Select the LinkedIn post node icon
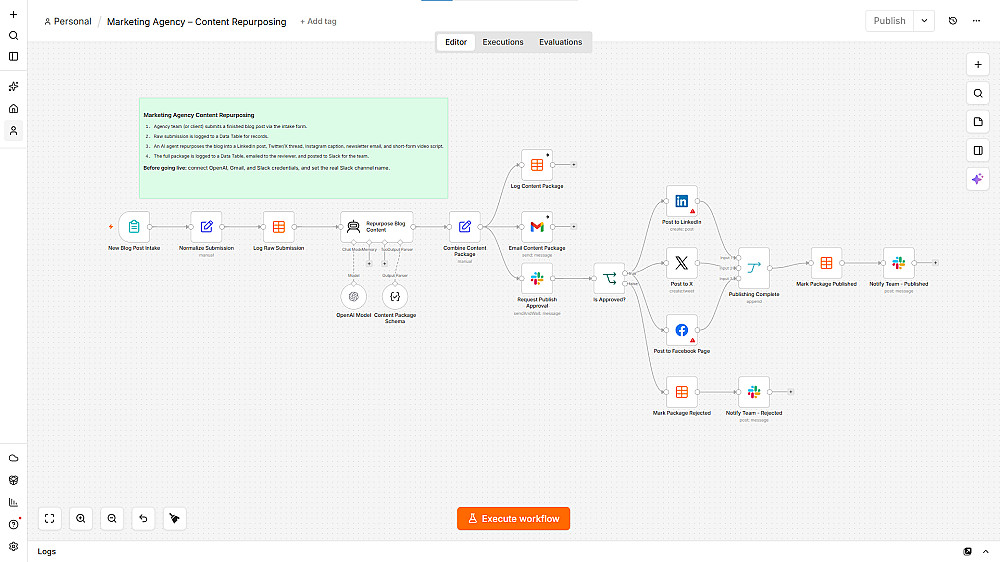The height and width of the screenshot is (562, 1000). pos(681,201)
